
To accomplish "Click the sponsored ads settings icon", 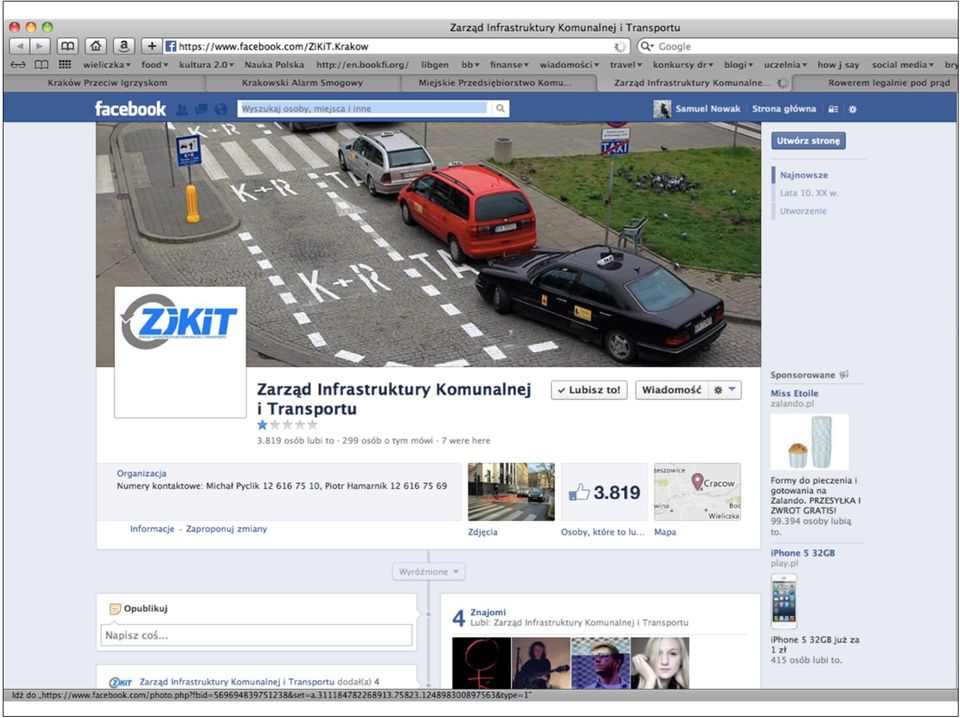I will [844, 375].
